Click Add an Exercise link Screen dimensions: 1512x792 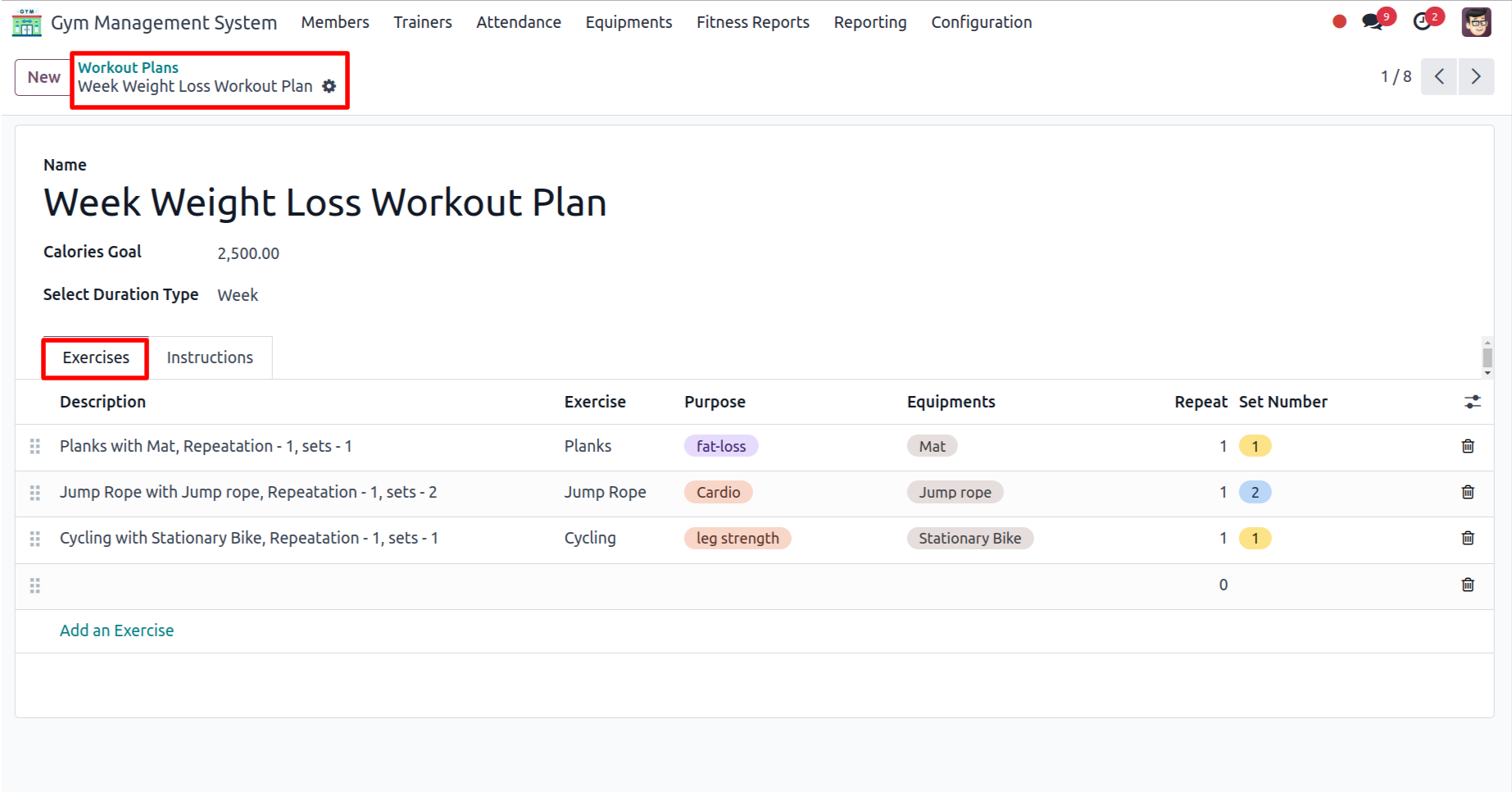116,630
